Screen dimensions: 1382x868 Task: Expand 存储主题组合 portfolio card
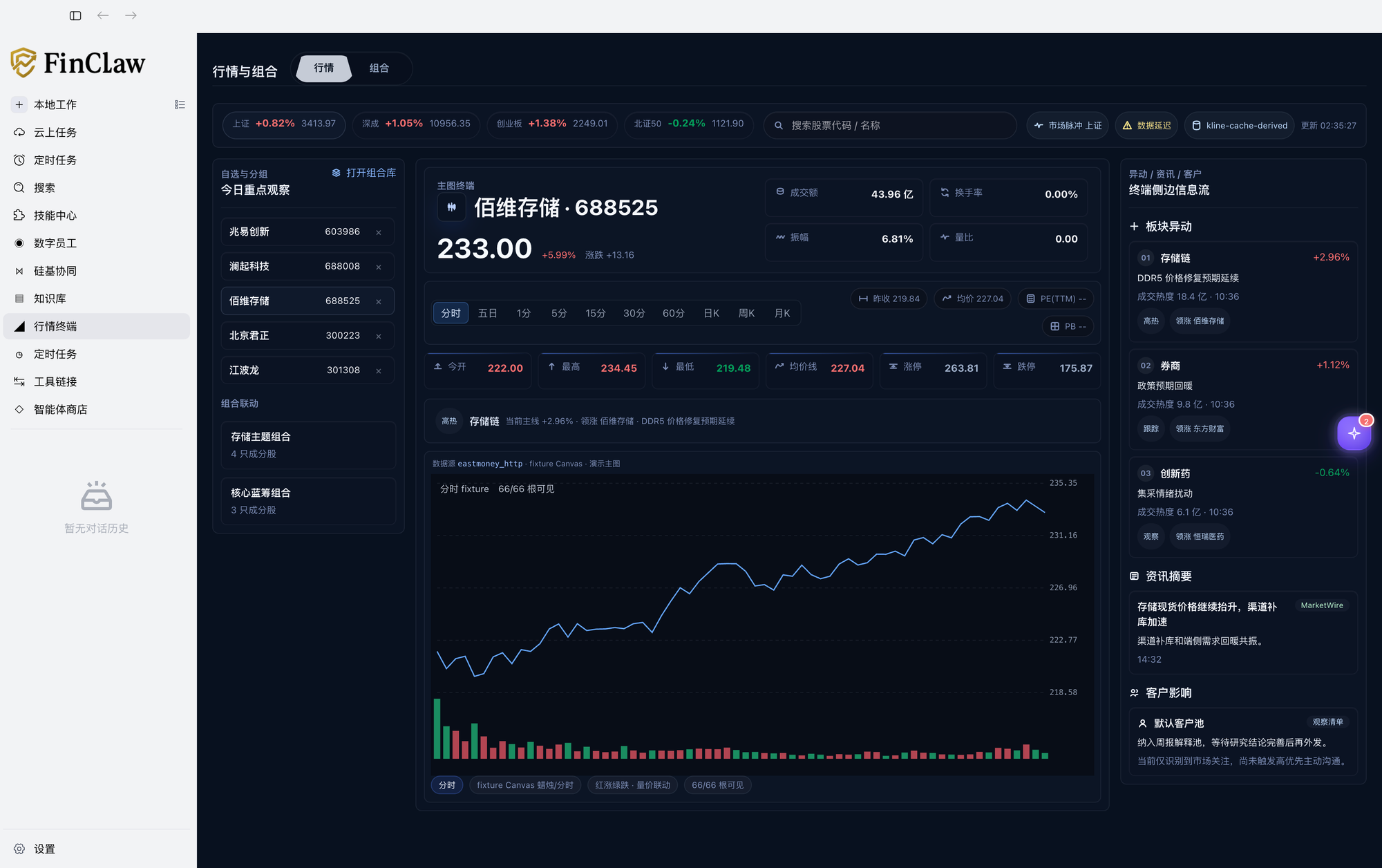[x=308, y=445]
